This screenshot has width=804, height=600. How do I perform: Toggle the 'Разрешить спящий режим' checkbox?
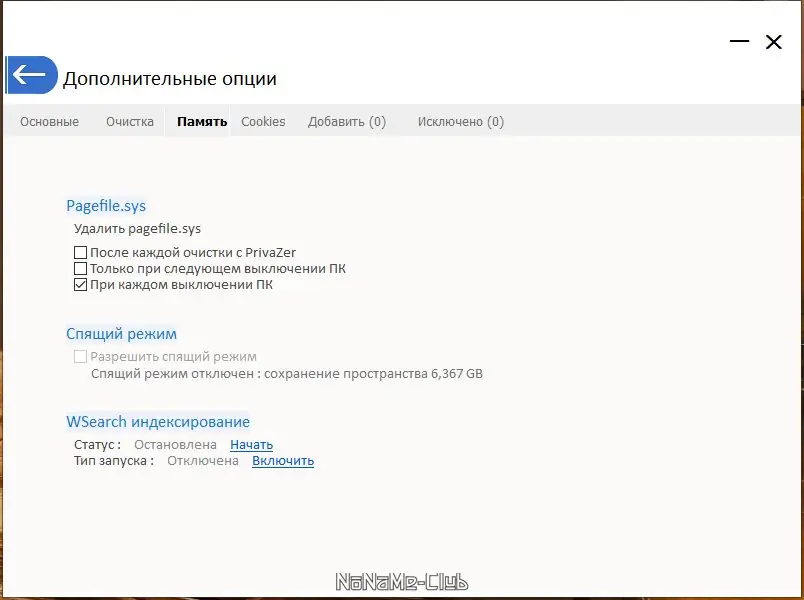[80, 356]
